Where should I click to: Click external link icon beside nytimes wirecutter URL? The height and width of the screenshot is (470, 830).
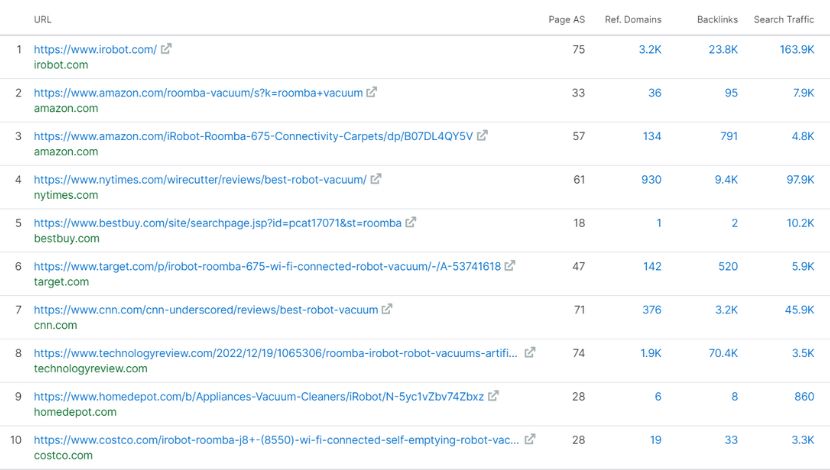pyautogui.click(x=376, y=179)
